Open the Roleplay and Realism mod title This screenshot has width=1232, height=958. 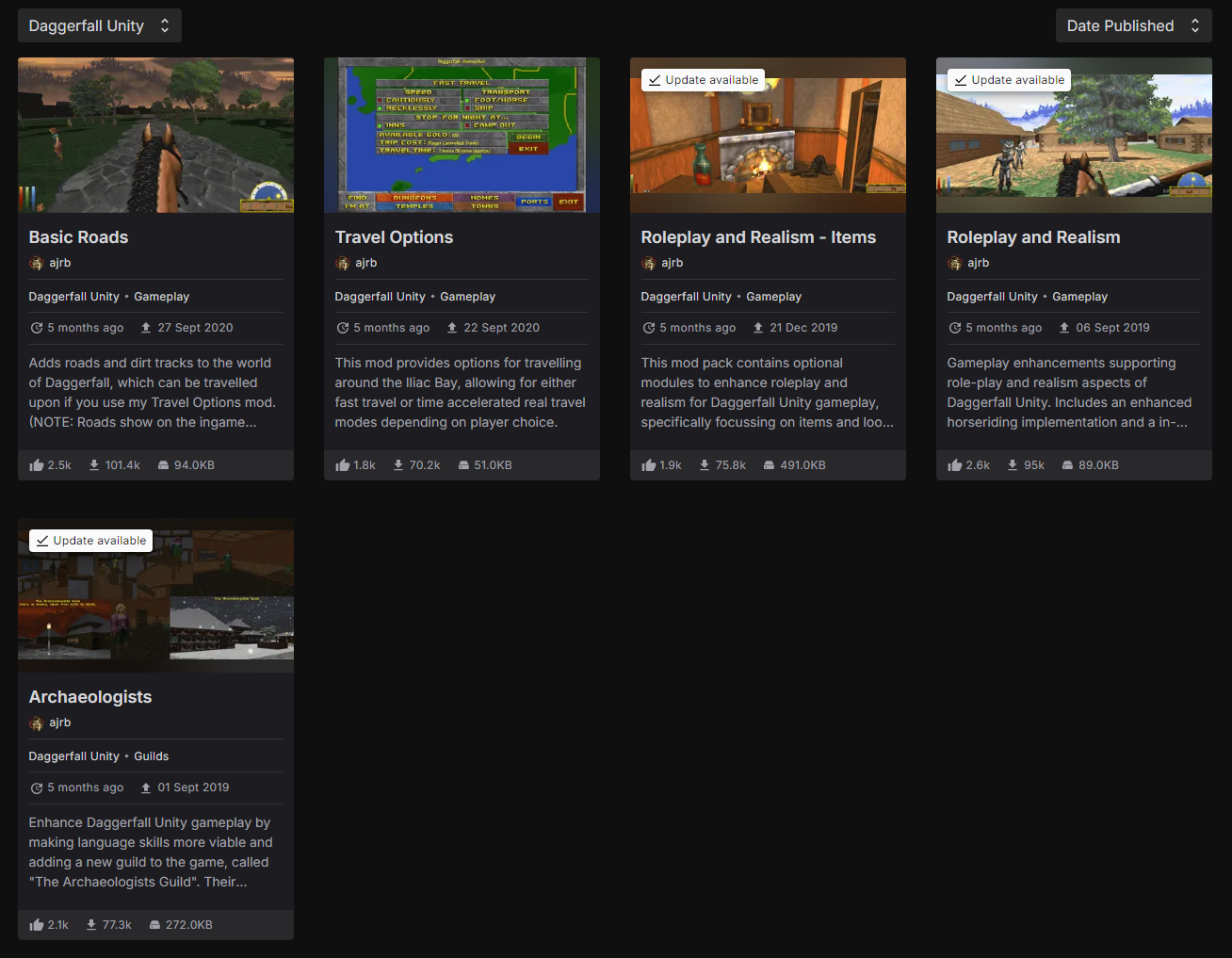tap(1033, 237)
